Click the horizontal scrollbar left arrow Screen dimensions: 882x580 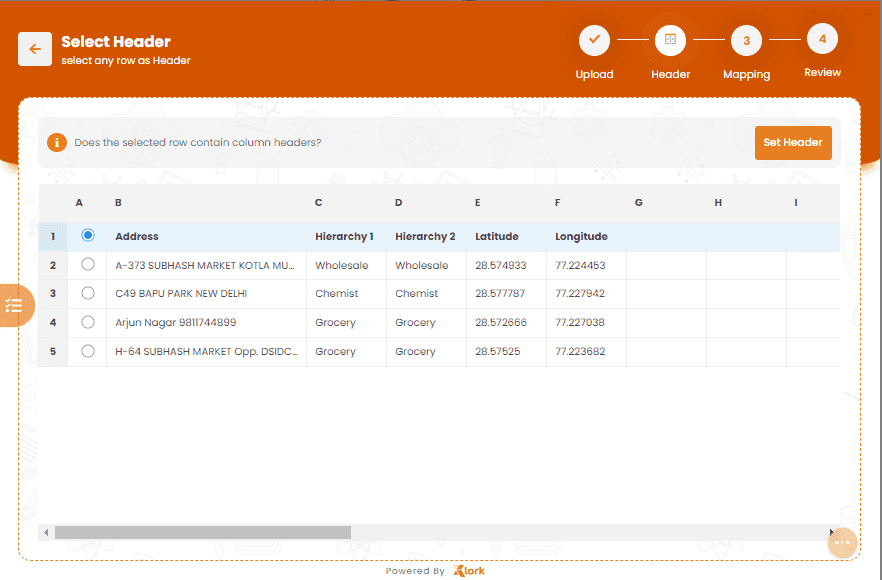(x=44, y=532)
